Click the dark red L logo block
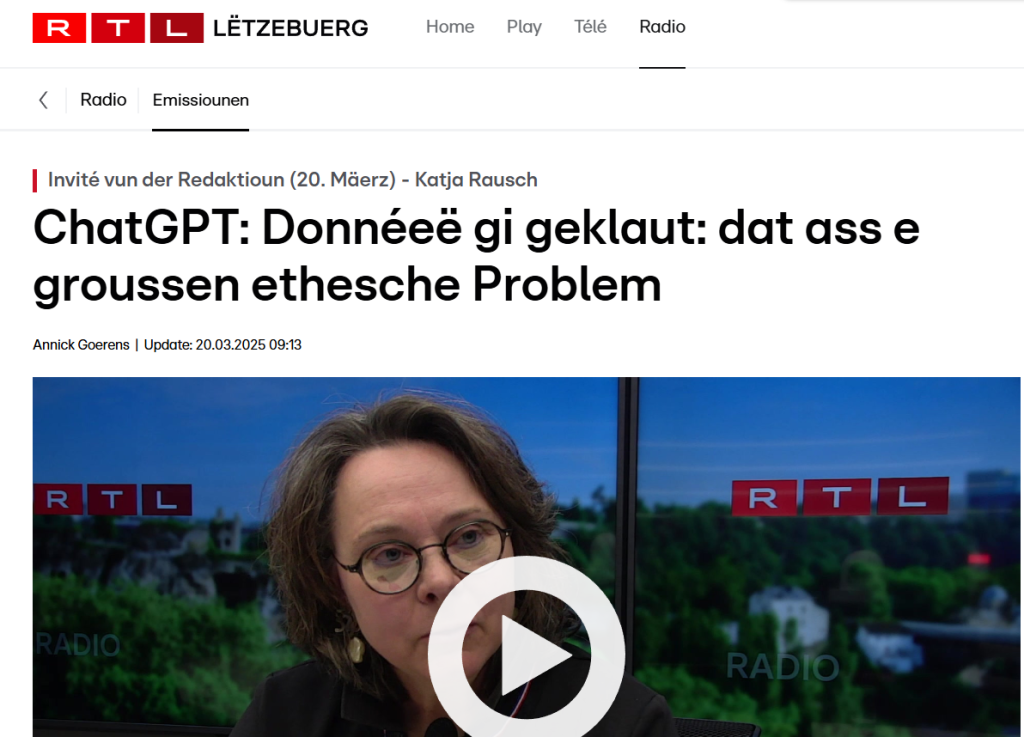 tap(176, 28)
